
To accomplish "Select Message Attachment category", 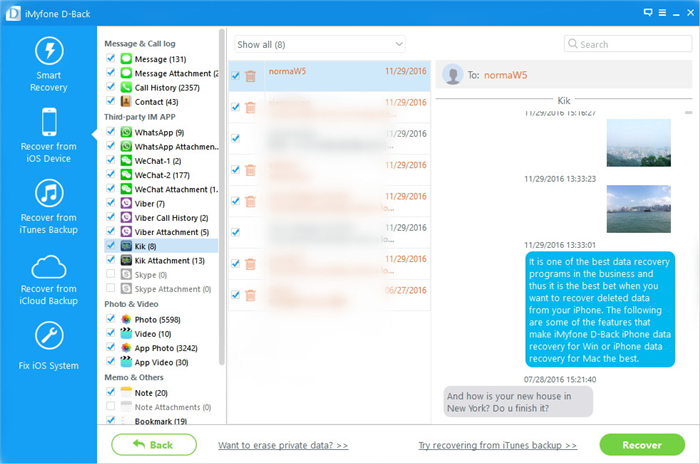I will click(176, 73).
